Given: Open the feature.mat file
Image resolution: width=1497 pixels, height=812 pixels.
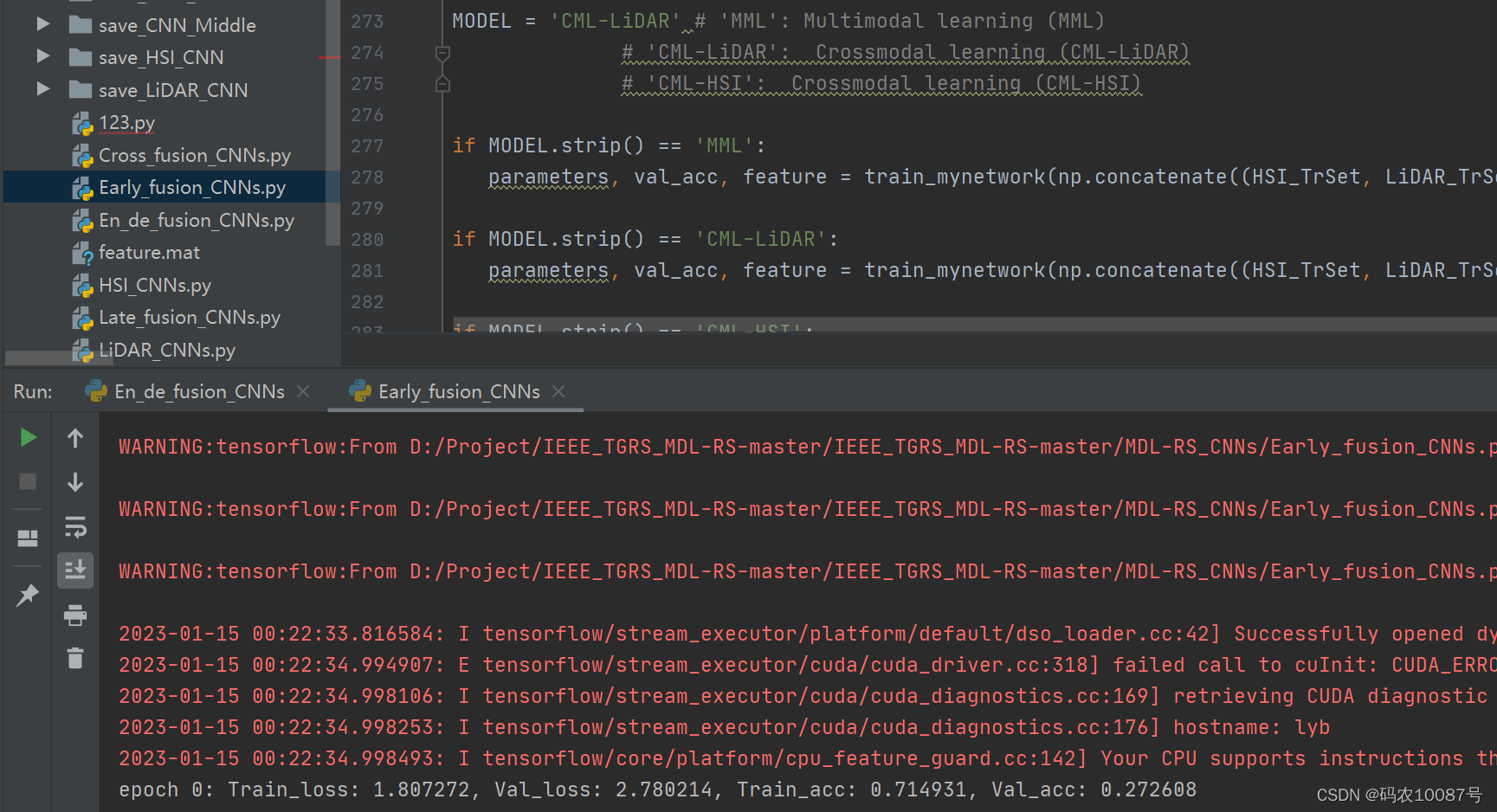Looking at the screenshot, I should pyautogui.click(x=149, y=252).
